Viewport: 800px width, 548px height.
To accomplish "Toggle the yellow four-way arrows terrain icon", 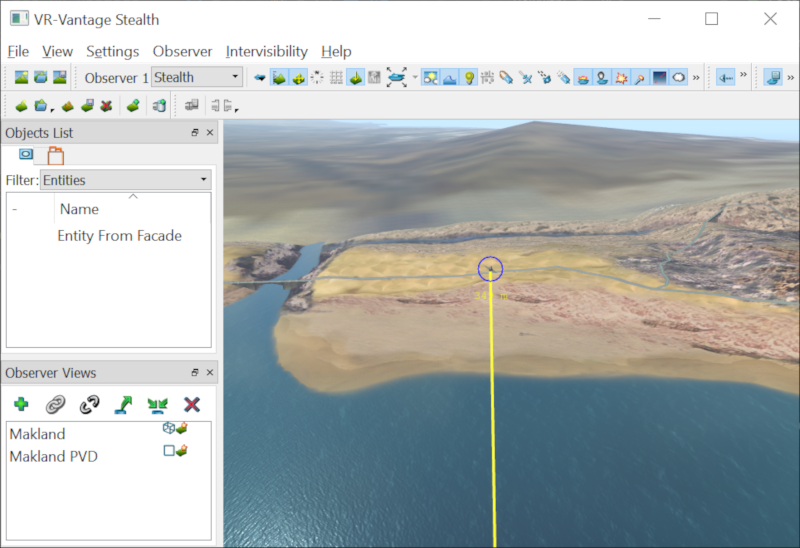I will pyautogui.click(x=298, y=78).
